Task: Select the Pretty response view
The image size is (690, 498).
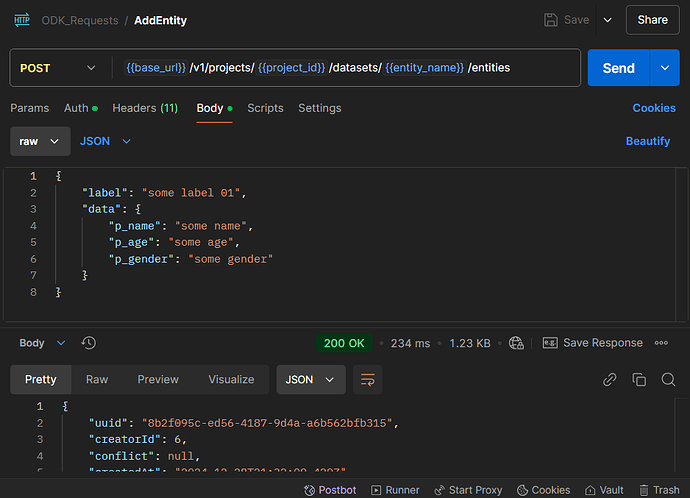Action: 40,379
